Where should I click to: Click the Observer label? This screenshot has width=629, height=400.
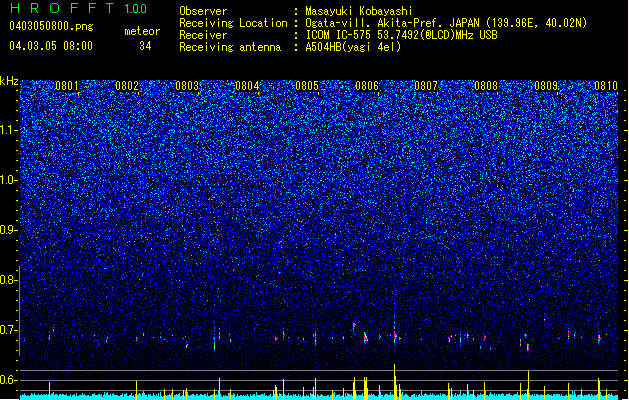tap(203, 11)
